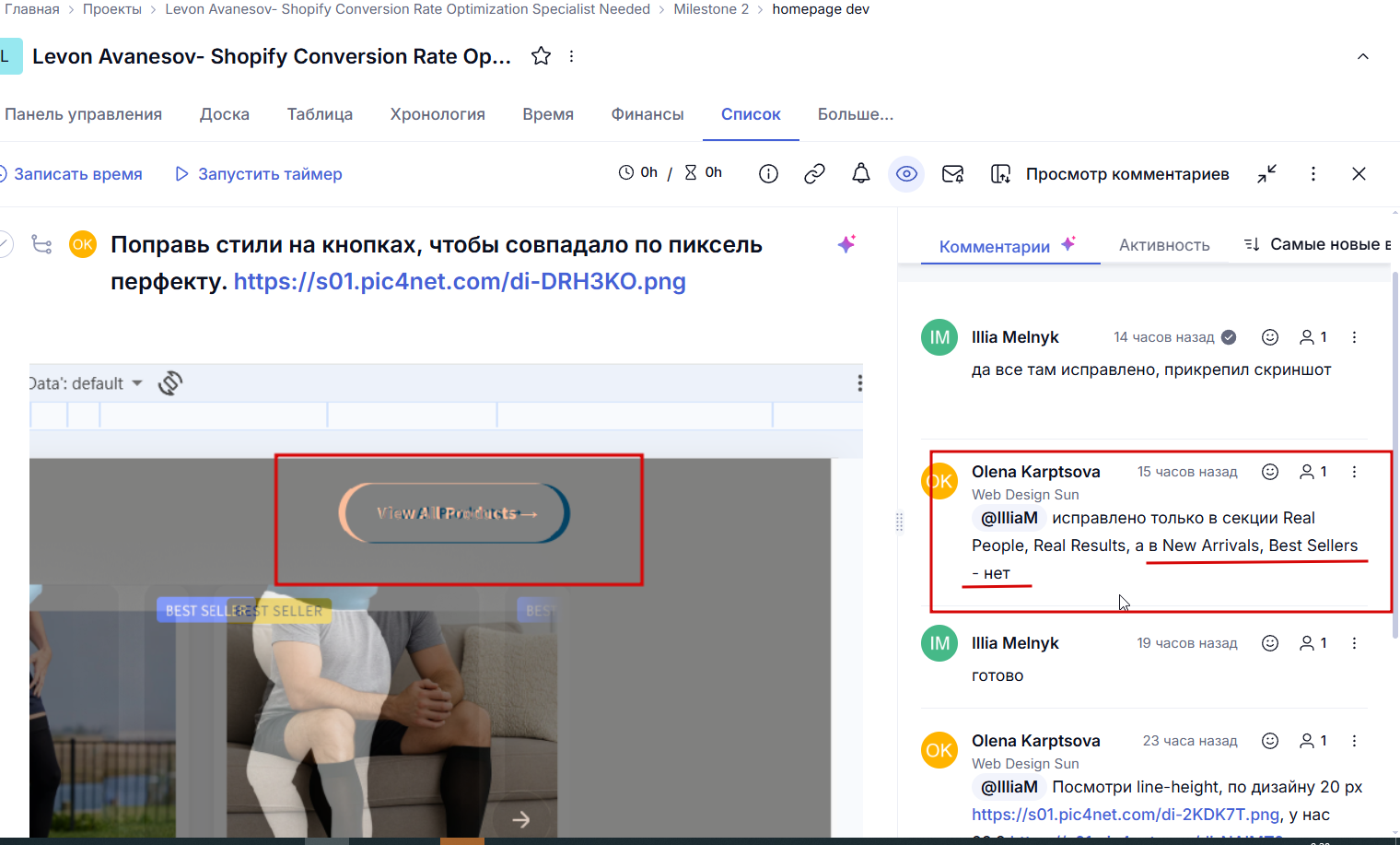Open the Время tab
This screenshot has height=845, width=1400.
click(x=548, y=114)
